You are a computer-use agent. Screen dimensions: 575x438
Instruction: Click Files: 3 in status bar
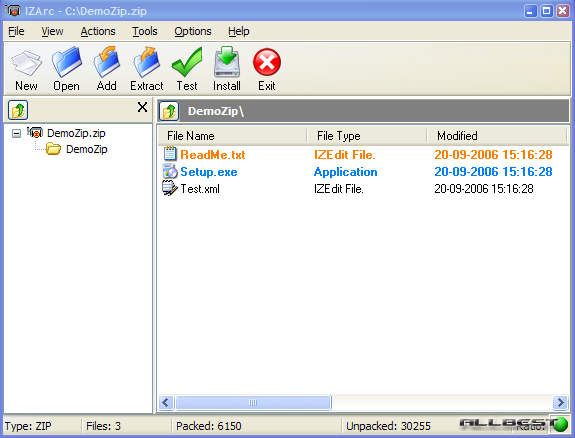point(103,426)
